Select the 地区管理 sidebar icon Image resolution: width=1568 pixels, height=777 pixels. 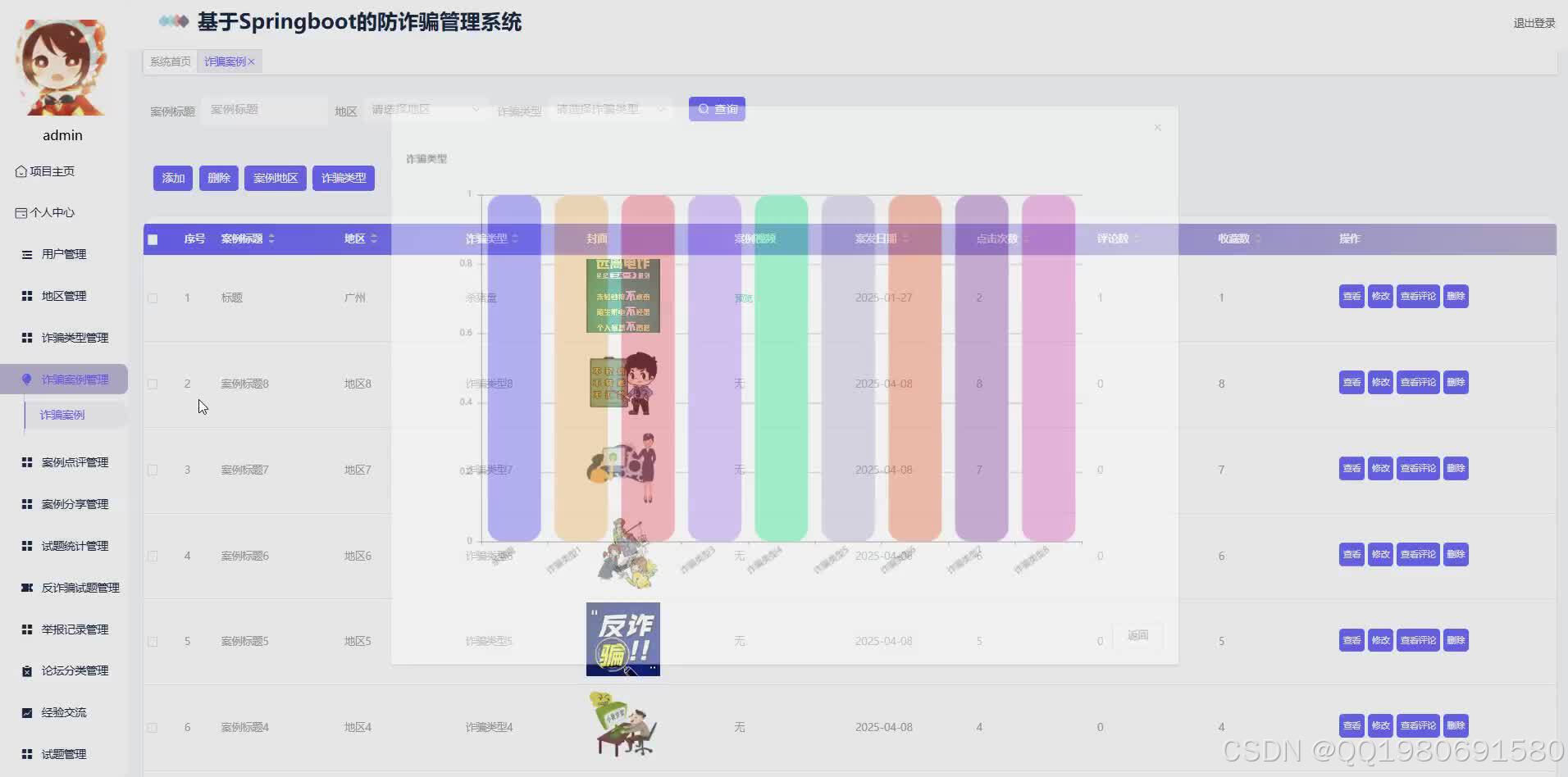pyautogui.click(x=25, y=295)
